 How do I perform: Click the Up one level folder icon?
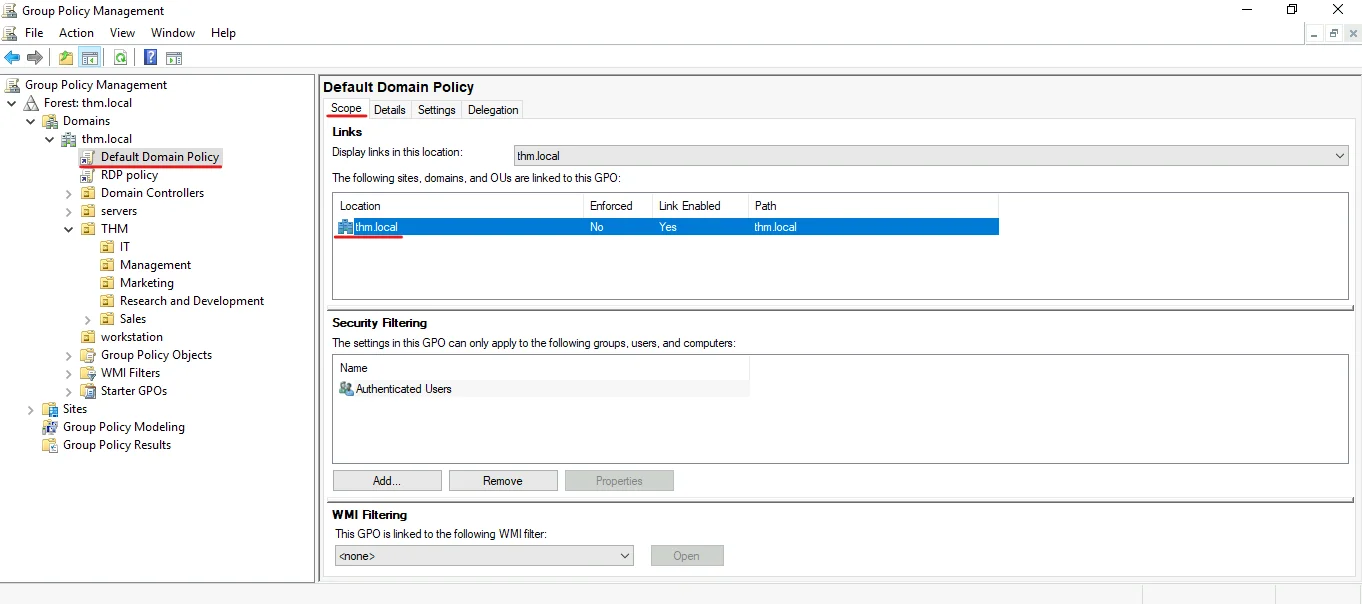[66, 58]
